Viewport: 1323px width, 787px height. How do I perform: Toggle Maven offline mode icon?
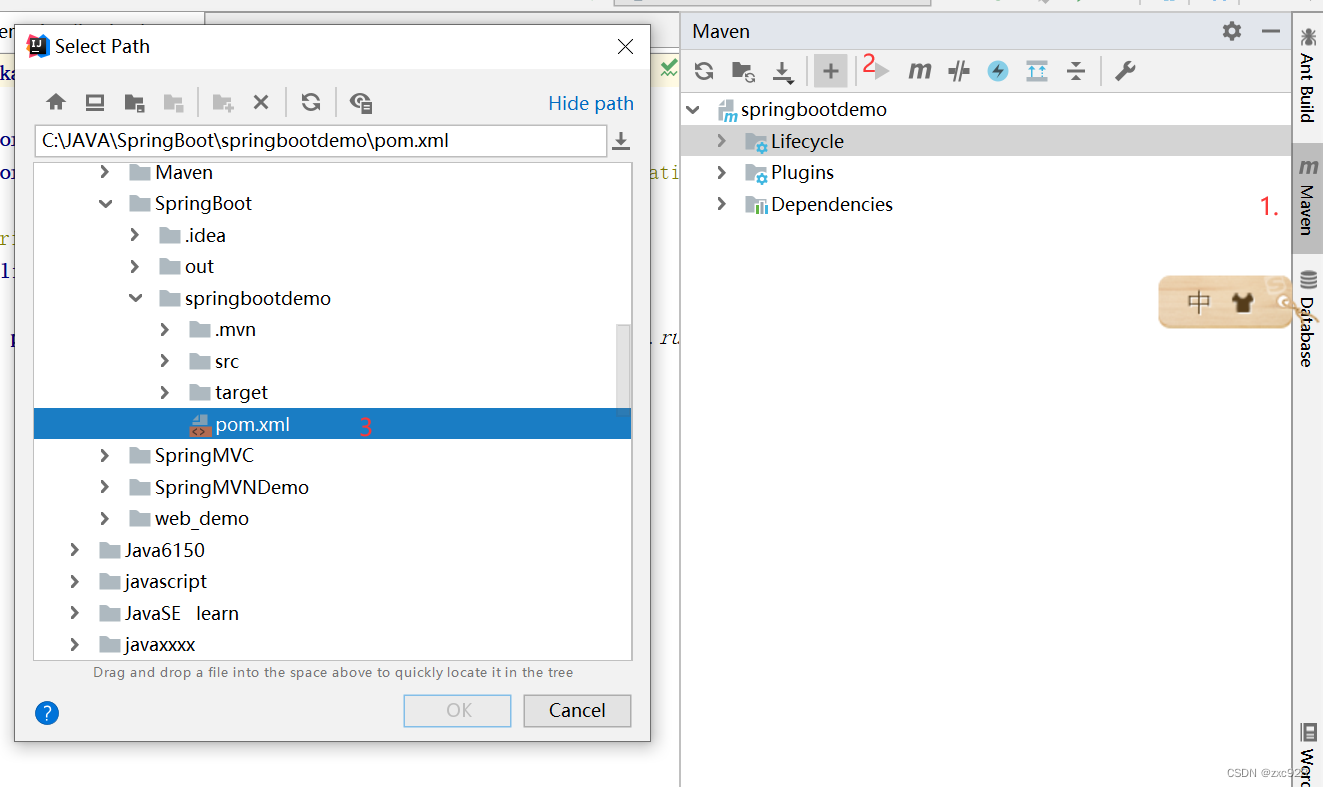(x=959, y=71)
